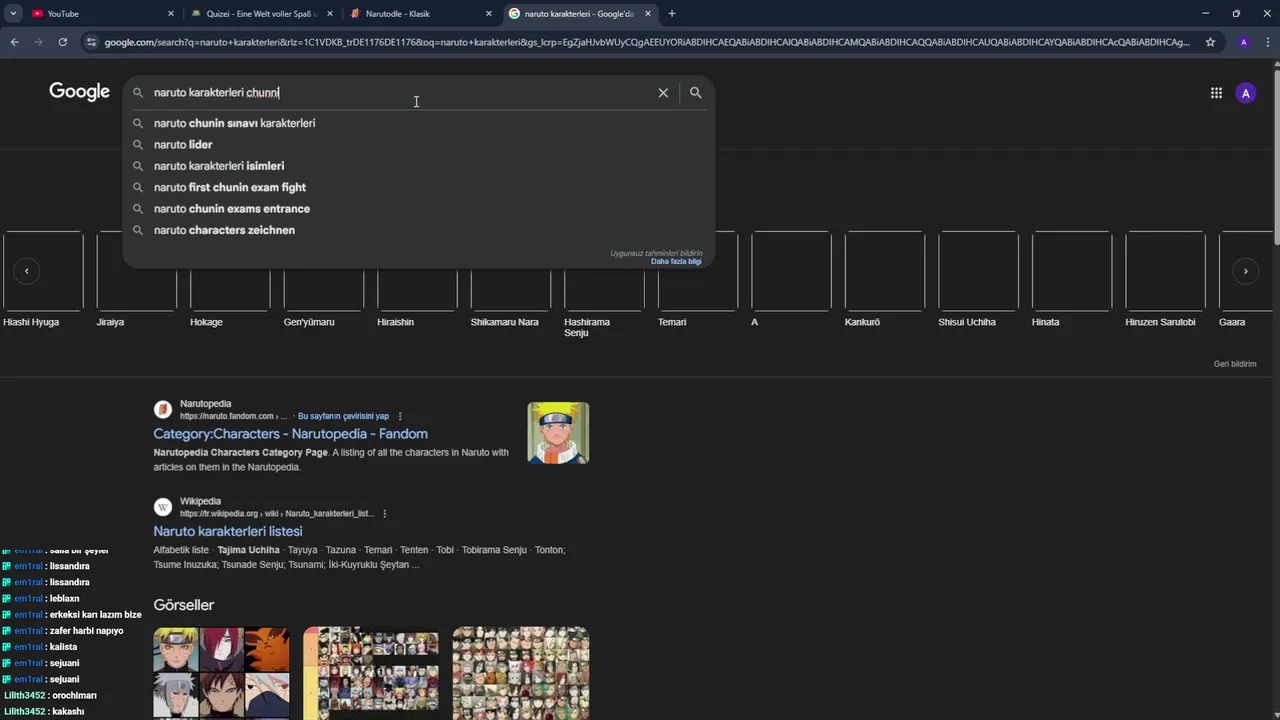
Task: Open Kankurō character card
Action: [885, 279]
